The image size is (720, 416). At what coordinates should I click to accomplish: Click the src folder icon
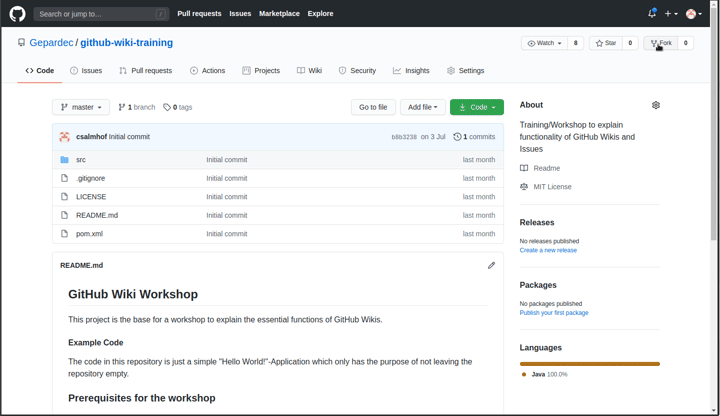(64, 160)
